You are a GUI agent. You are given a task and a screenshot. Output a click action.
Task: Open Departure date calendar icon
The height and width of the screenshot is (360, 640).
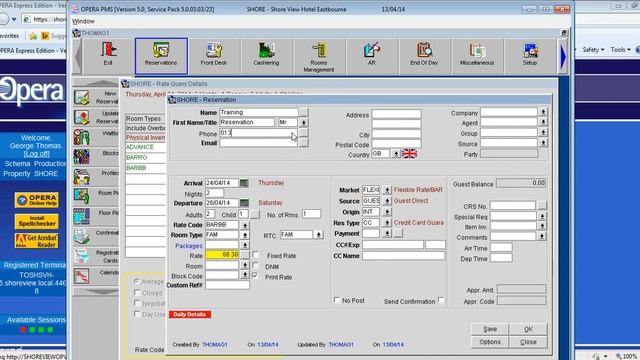click(244, 202)
